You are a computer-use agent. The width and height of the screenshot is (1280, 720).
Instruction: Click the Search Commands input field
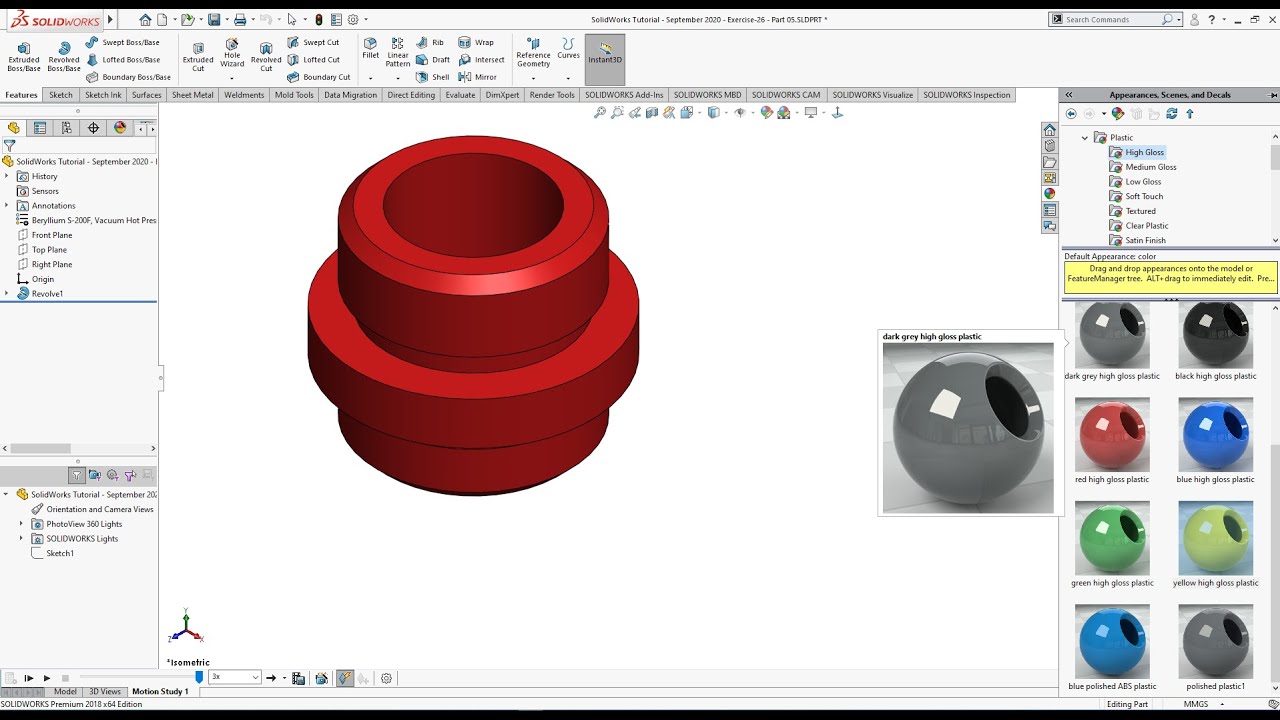coord(1112,19)
